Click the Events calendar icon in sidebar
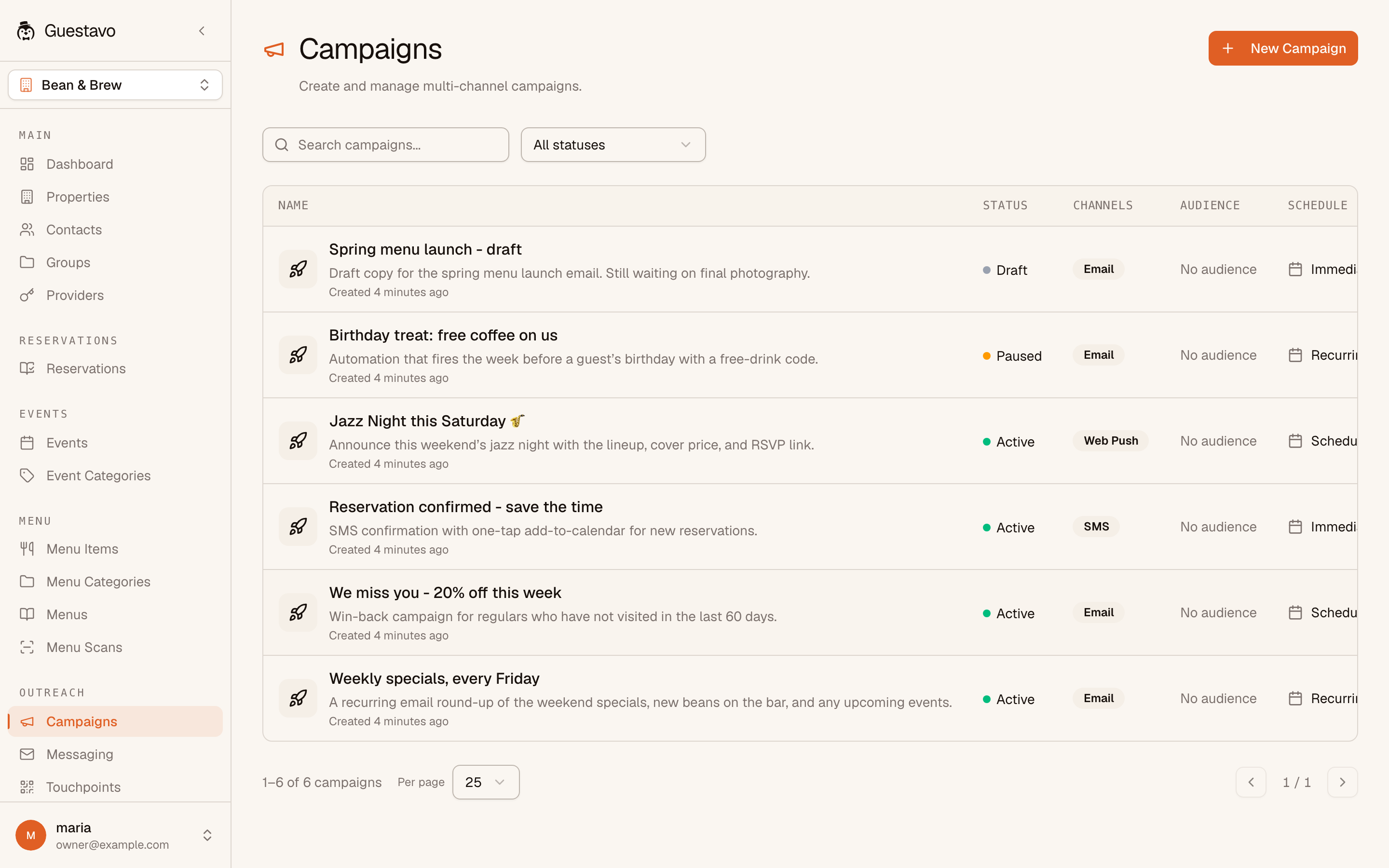This screenshot has height=868, width=1389. coord(27,443)
